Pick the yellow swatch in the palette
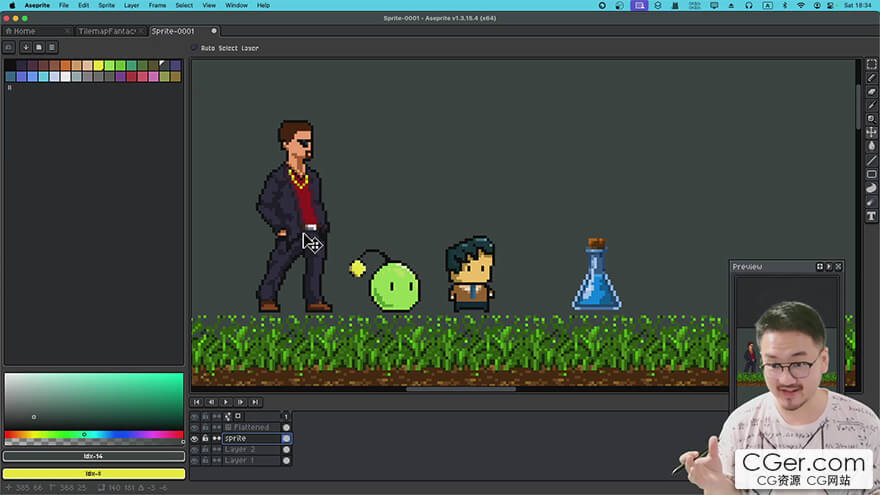Image resolution: width=880 pixels, height=495 pixels. click(98, 65)
